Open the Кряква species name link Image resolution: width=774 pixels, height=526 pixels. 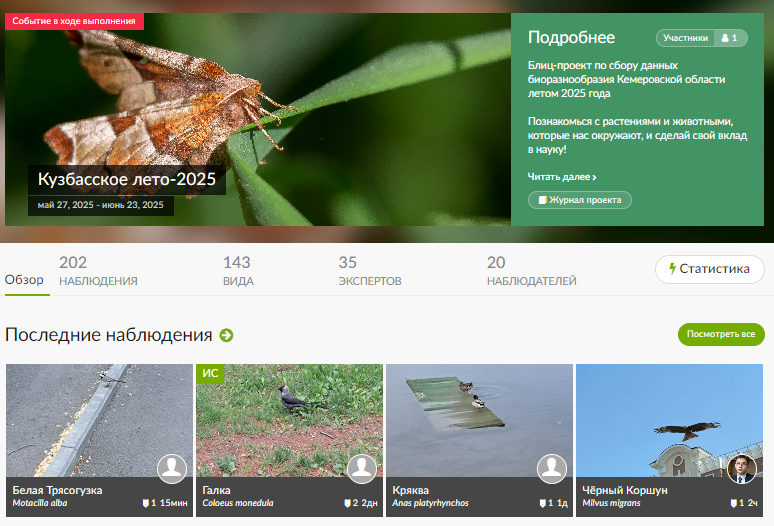tap(411, 490)
